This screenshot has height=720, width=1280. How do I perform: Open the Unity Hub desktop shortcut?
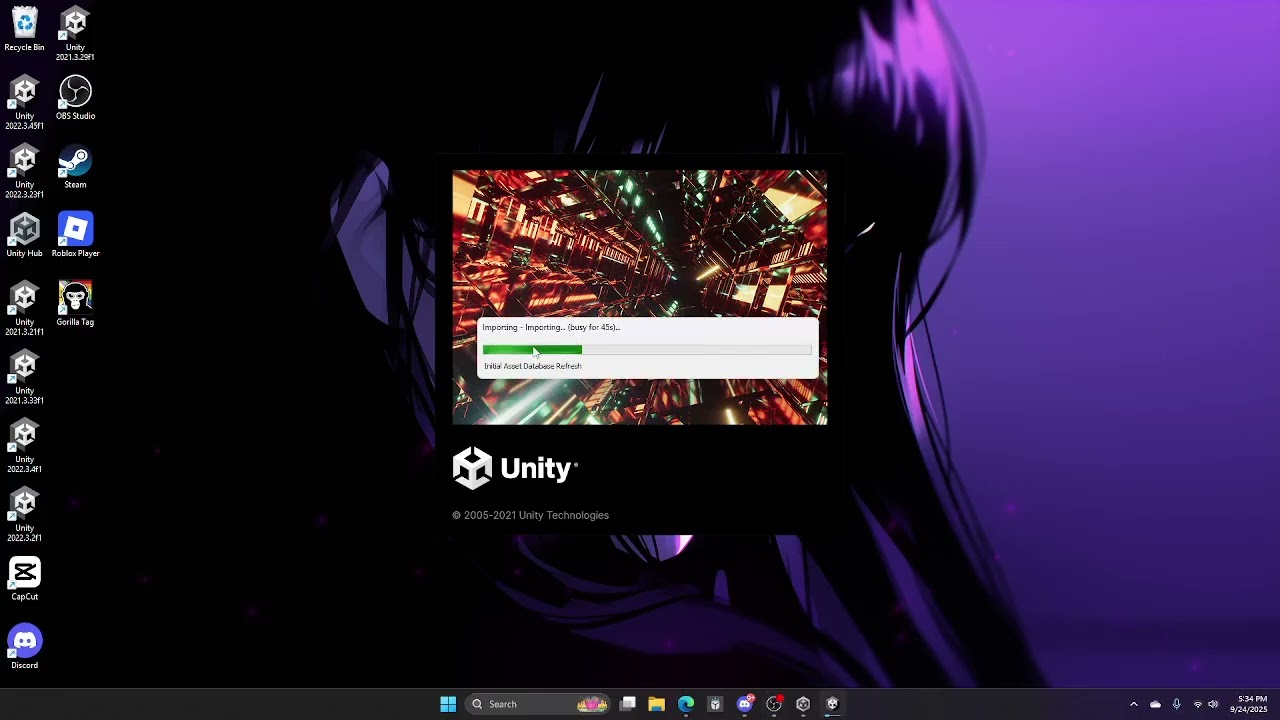pyautogui.click(x=24, y=236)
